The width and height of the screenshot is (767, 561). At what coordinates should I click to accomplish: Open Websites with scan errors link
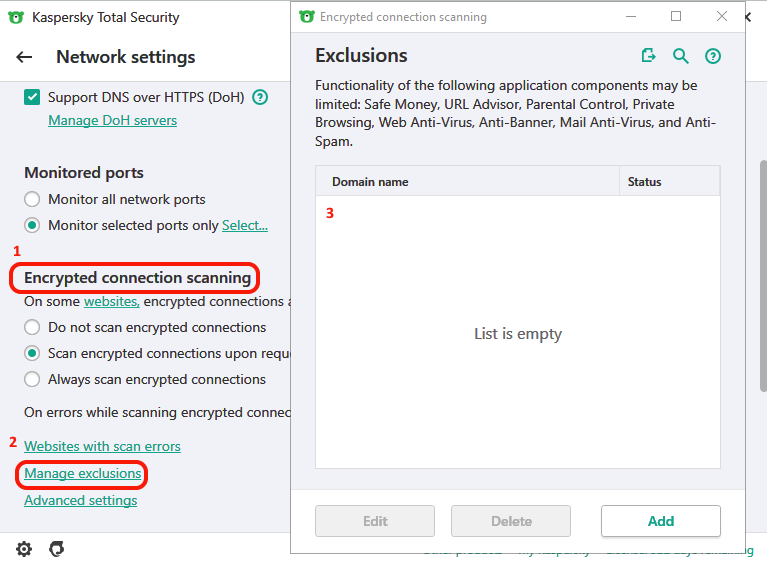click(x=102, y=446)
